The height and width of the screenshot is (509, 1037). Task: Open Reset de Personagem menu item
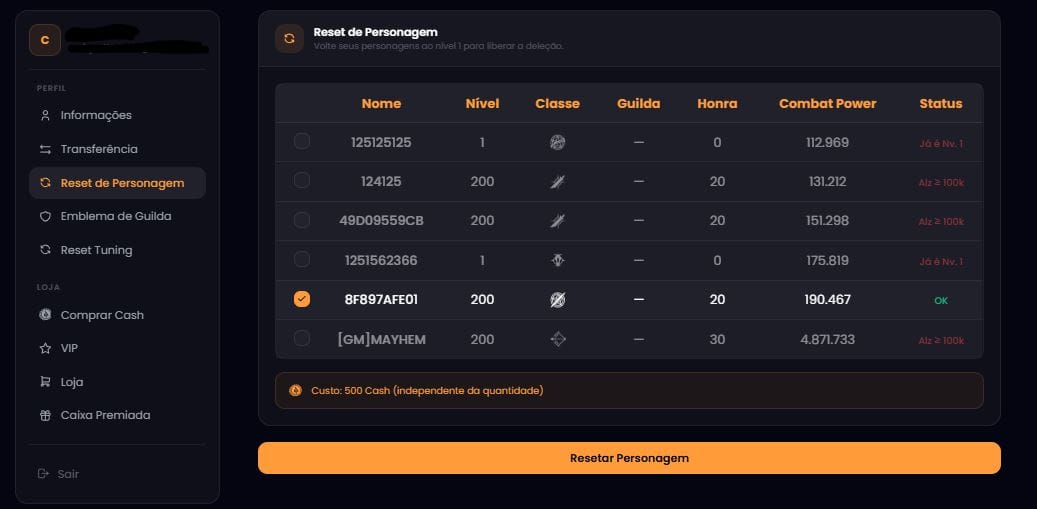[121, 183]
